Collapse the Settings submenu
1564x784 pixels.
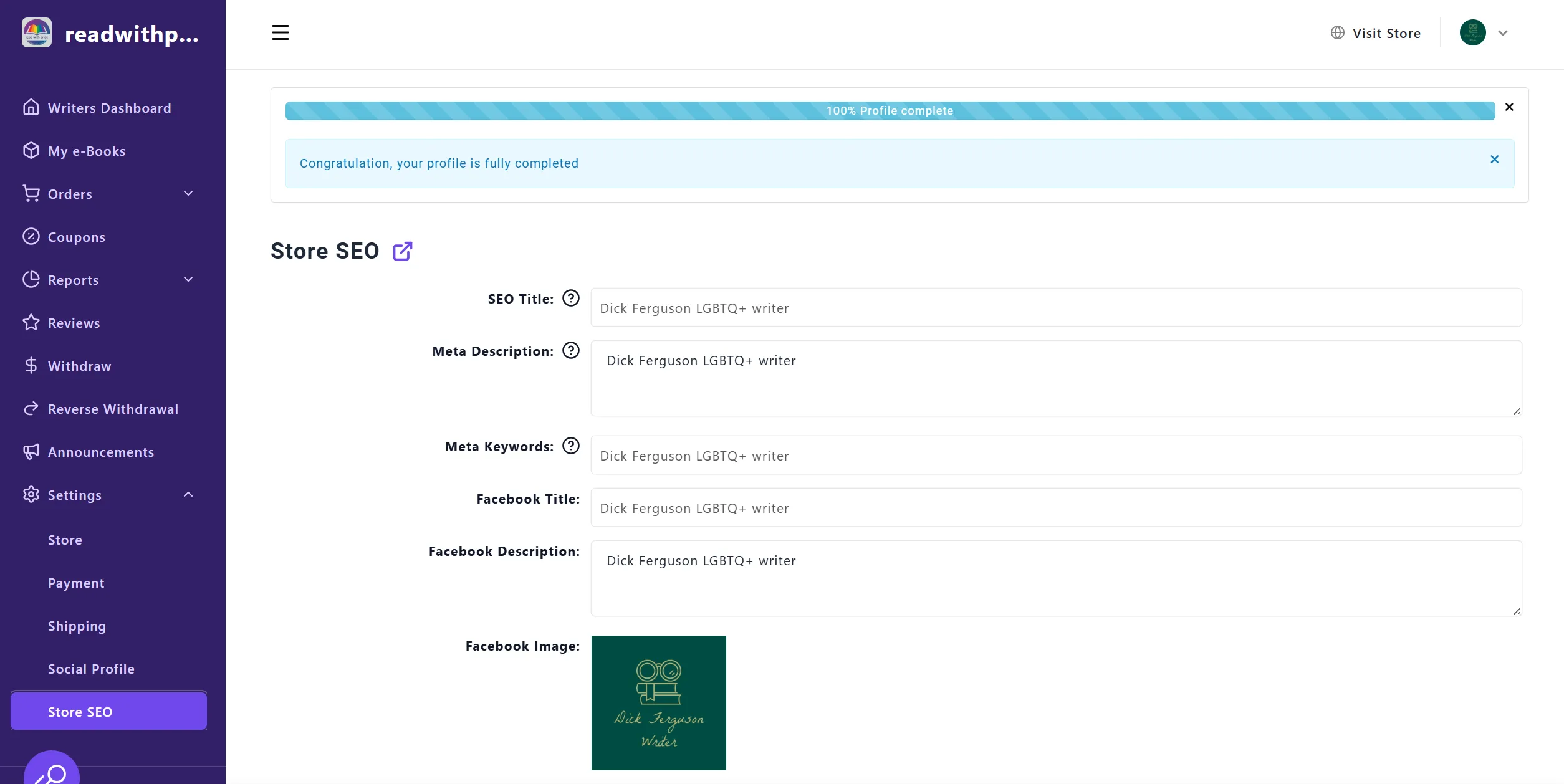coord(188,495)
